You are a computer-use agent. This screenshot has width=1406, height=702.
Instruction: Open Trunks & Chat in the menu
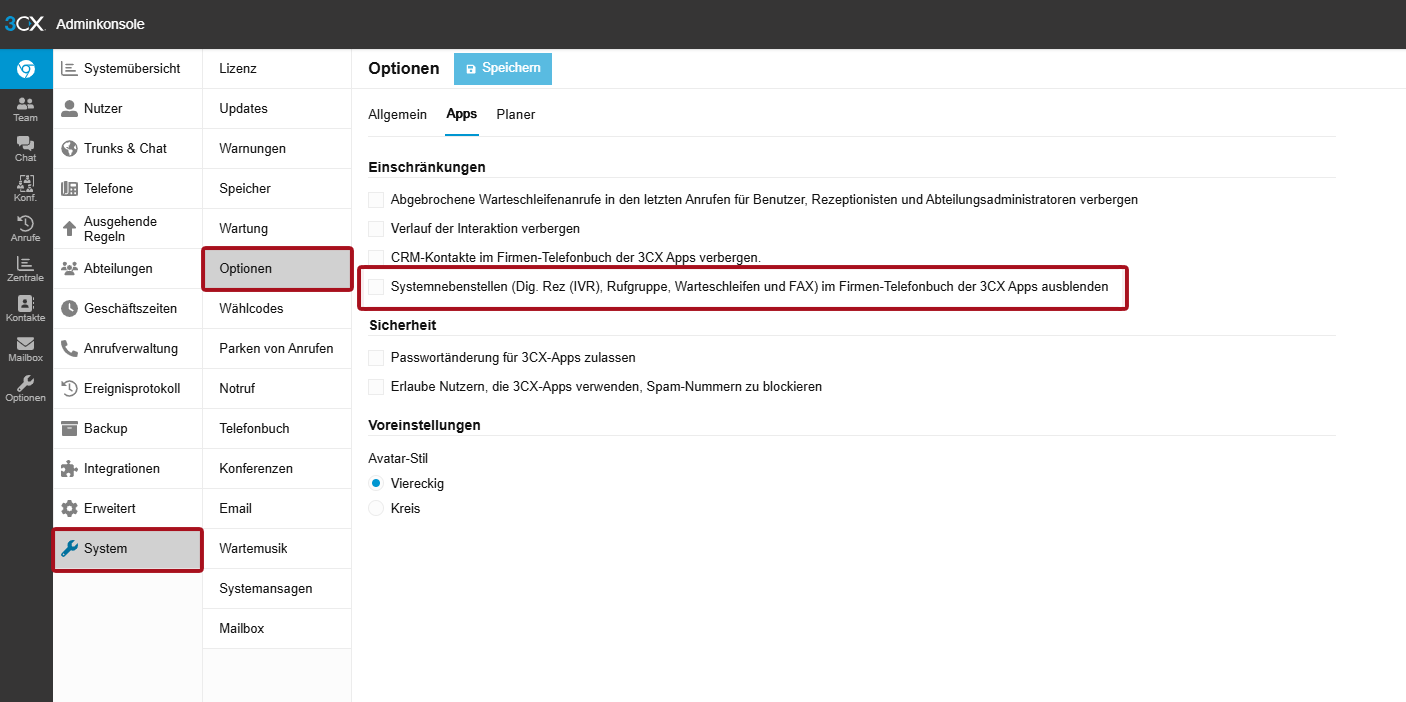[x=125, y=148]
